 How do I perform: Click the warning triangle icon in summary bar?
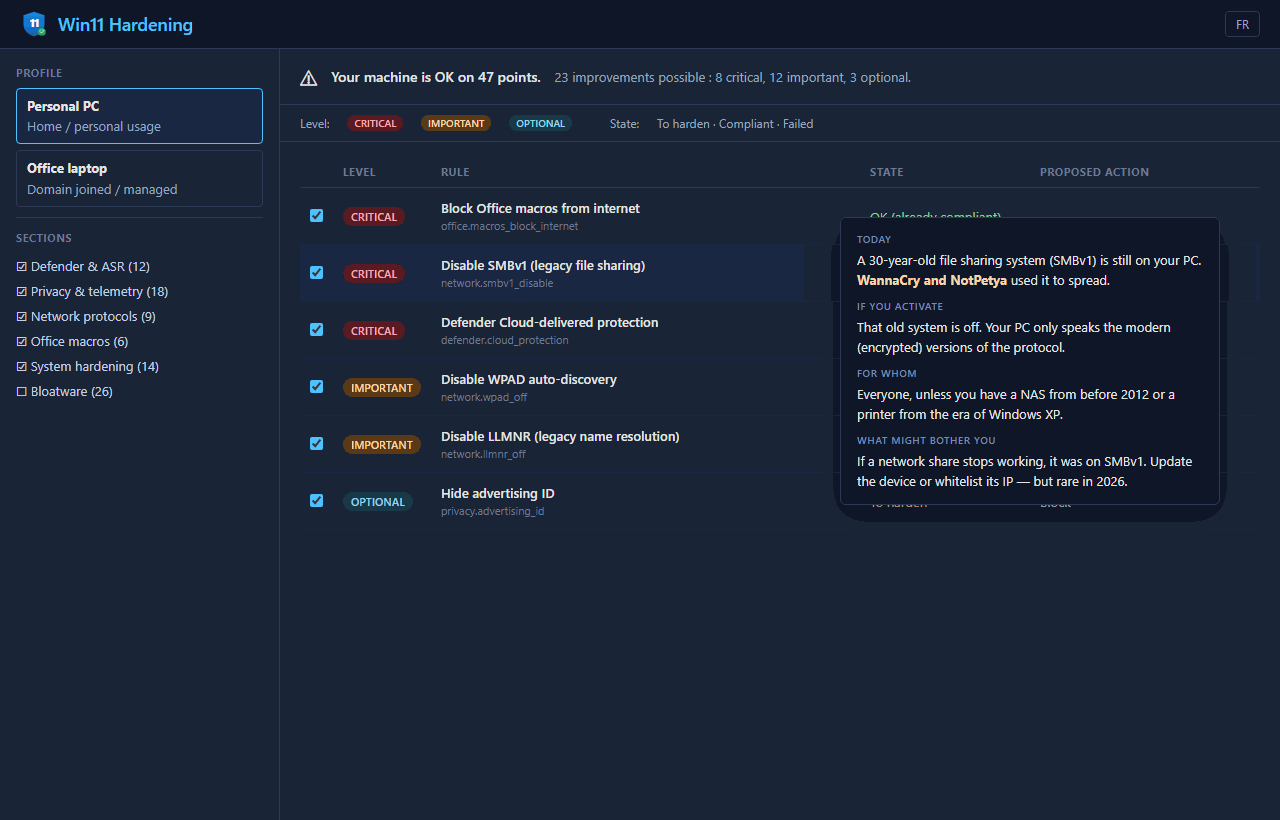pyautogui.click(x=309, y=78)
